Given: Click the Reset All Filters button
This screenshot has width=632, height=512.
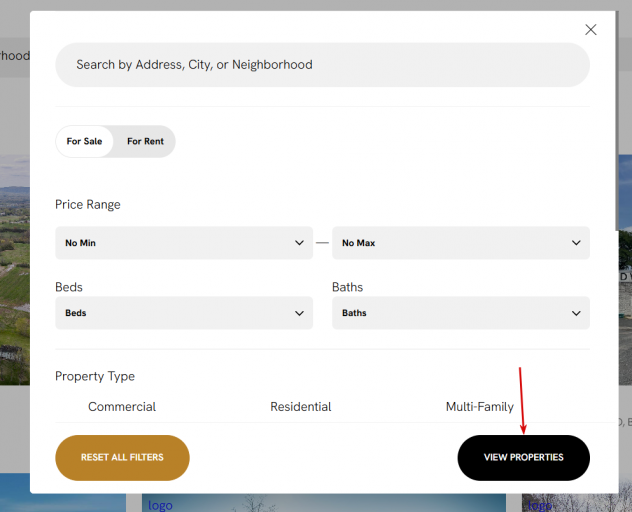Looking at the screenshot, I should click(122, 458).
